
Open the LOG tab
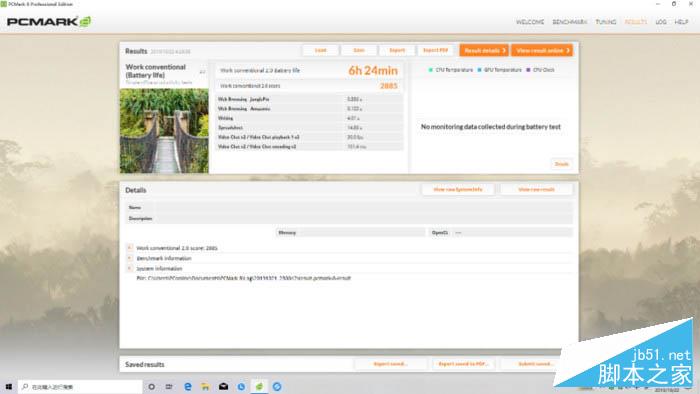pyautogui.click(x=661, y=22)
